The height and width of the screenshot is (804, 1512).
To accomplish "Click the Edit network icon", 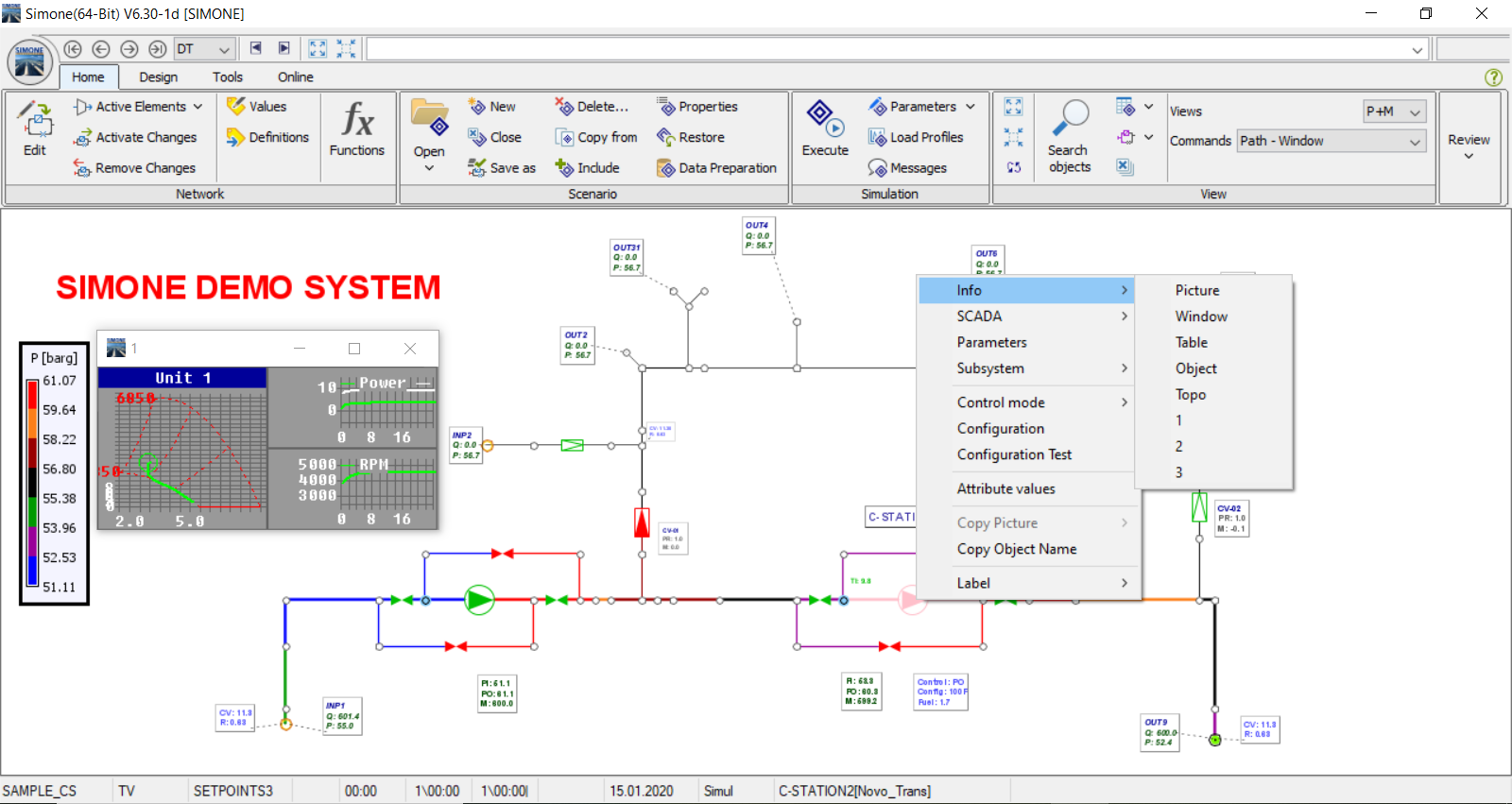I will coord(35,128).
